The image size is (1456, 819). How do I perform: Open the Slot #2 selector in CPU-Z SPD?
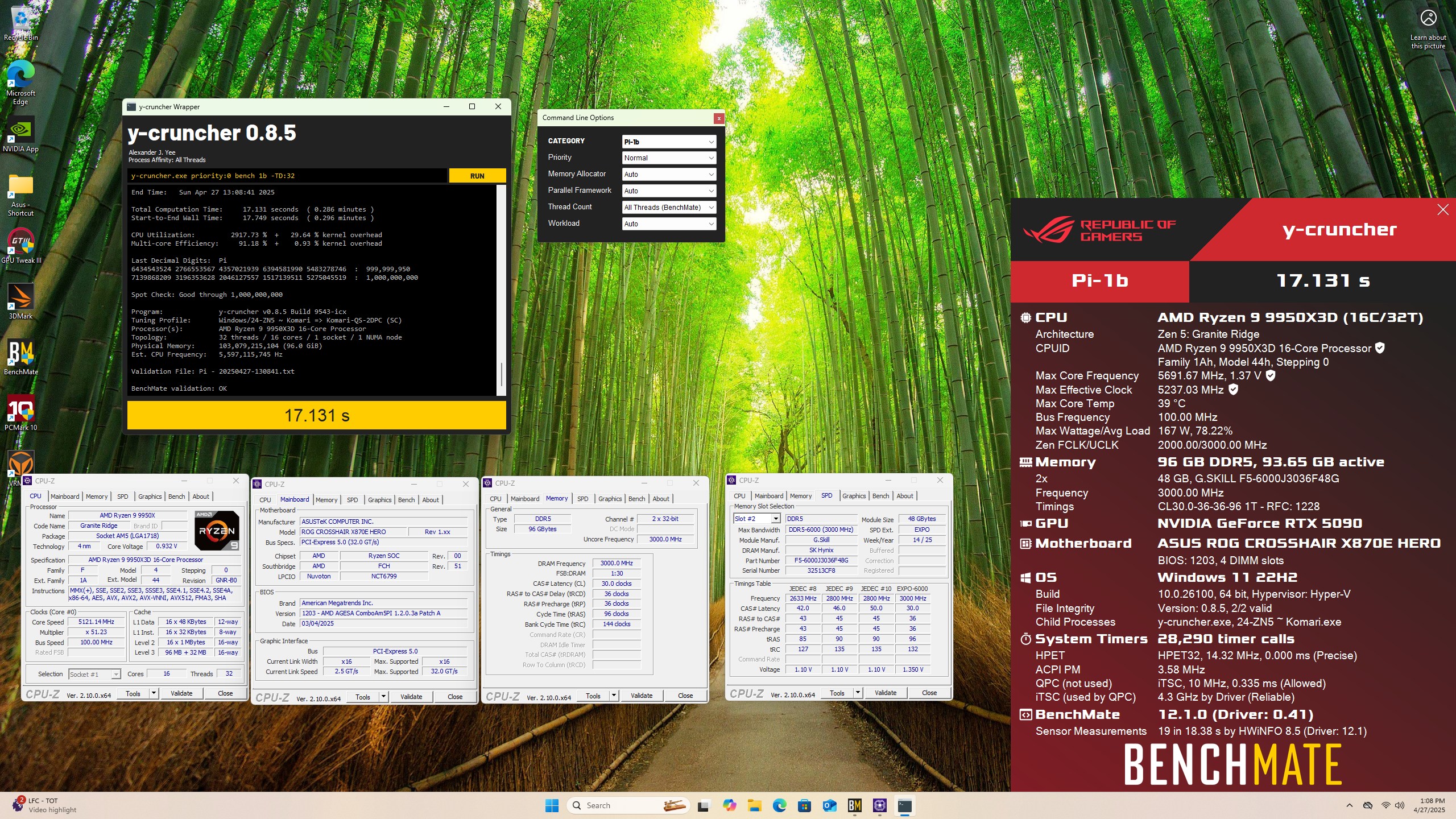coord(756,519)
